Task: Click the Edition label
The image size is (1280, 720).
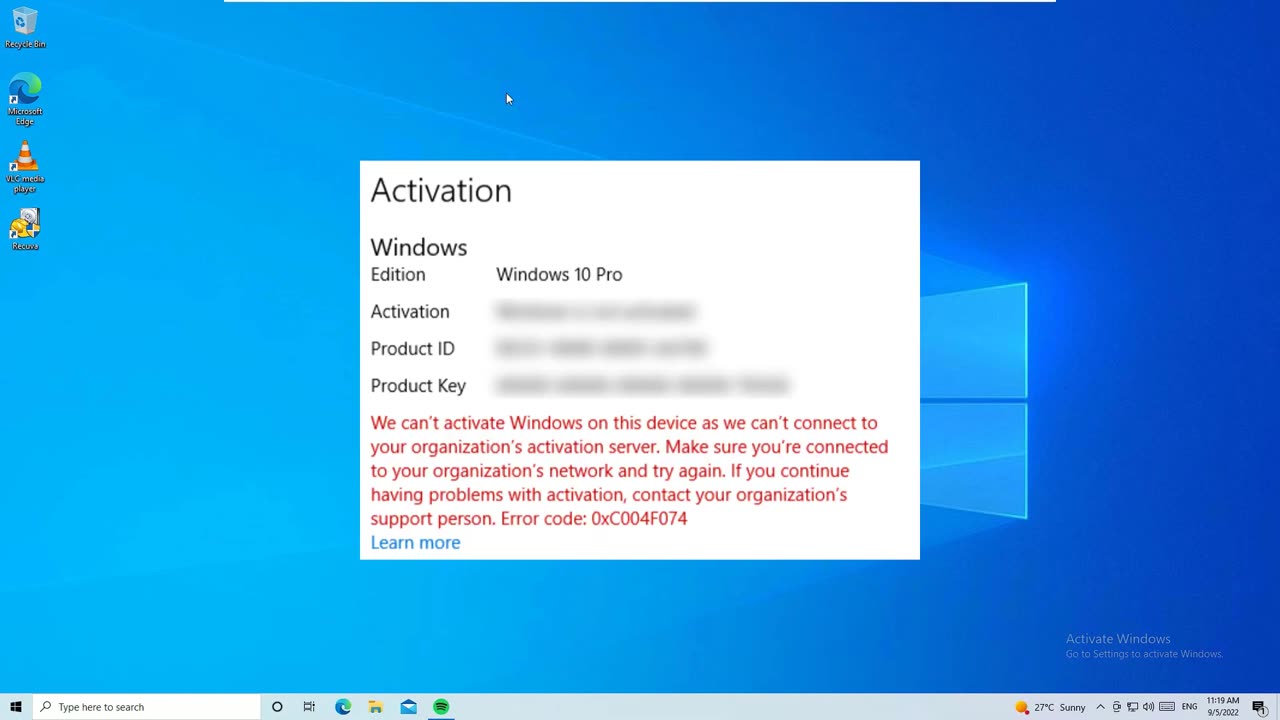Action: [398, 274]
